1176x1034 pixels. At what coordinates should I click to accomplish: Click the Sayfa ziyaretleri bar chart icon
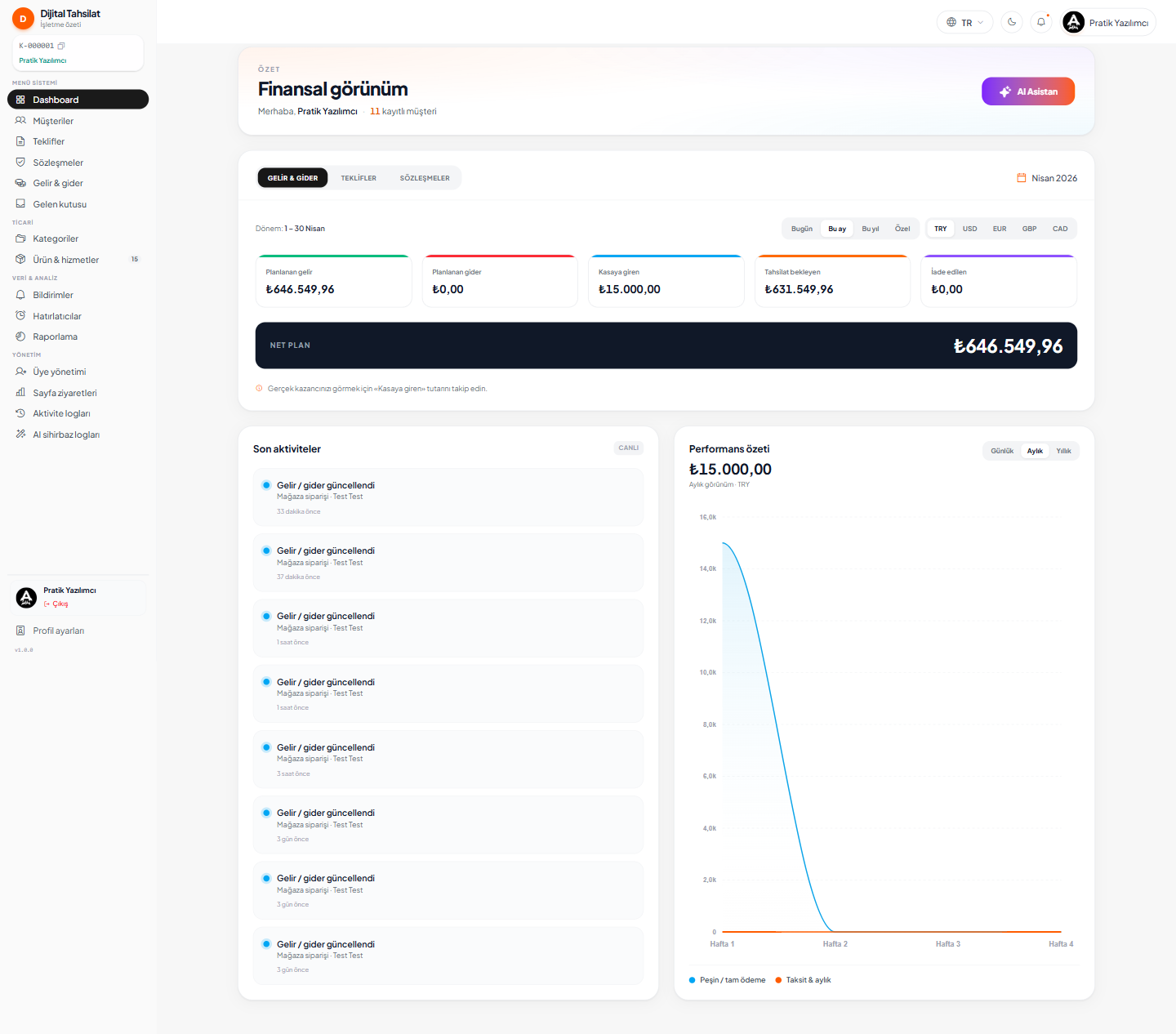click(x=20, y=393)
